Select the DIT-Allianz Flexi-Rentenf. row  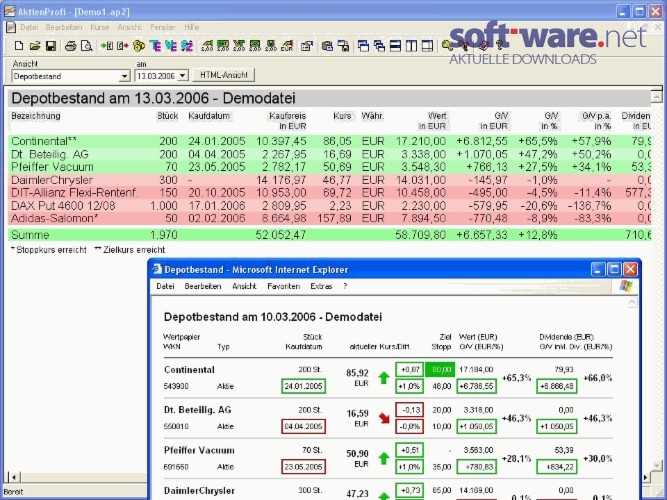(330, 192)
